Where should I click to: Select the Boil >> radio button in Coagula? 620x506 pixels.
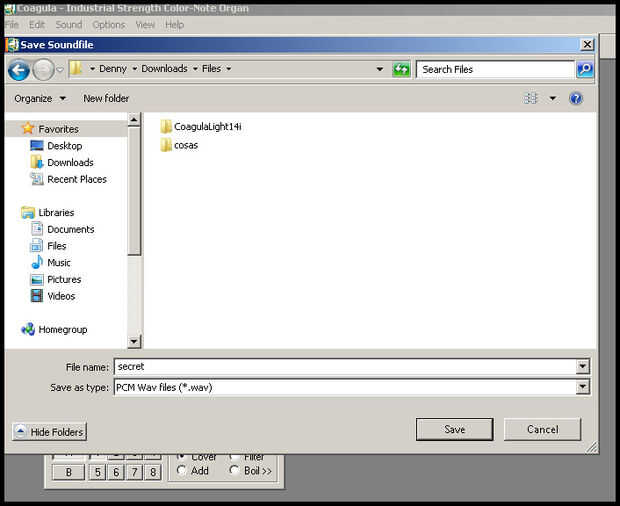tap(234, 470)
